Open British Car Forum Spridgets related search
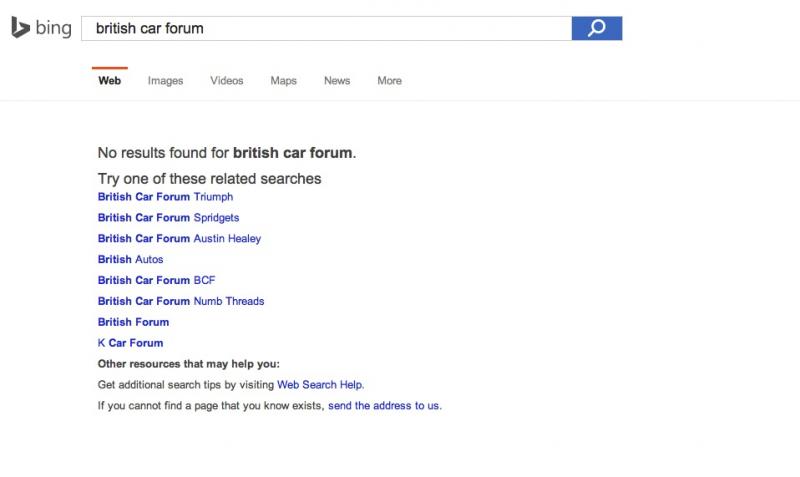800x477 pixels. pyautogui.click(x=168, y=218)
